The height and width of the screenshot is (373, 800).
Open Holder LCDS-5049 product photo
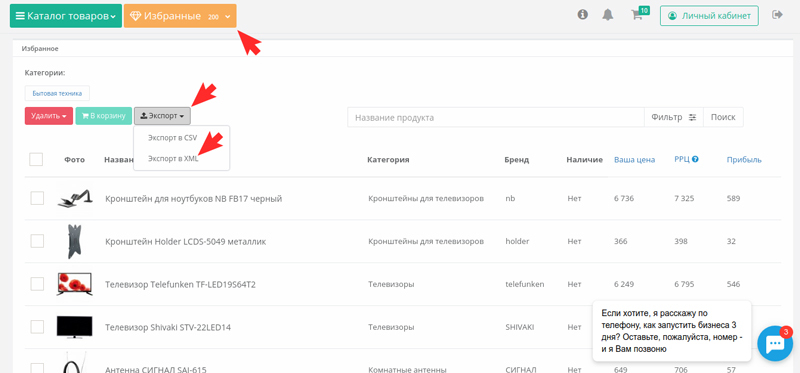[74, 241]
